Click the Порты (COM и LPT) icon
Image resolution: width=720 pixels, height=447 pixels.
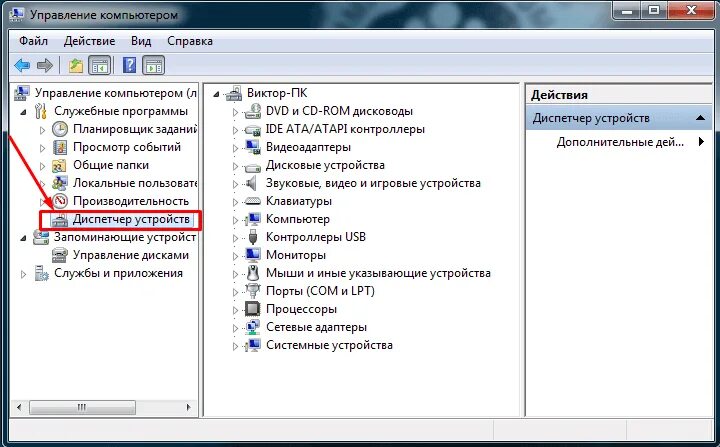coord(252,291)
